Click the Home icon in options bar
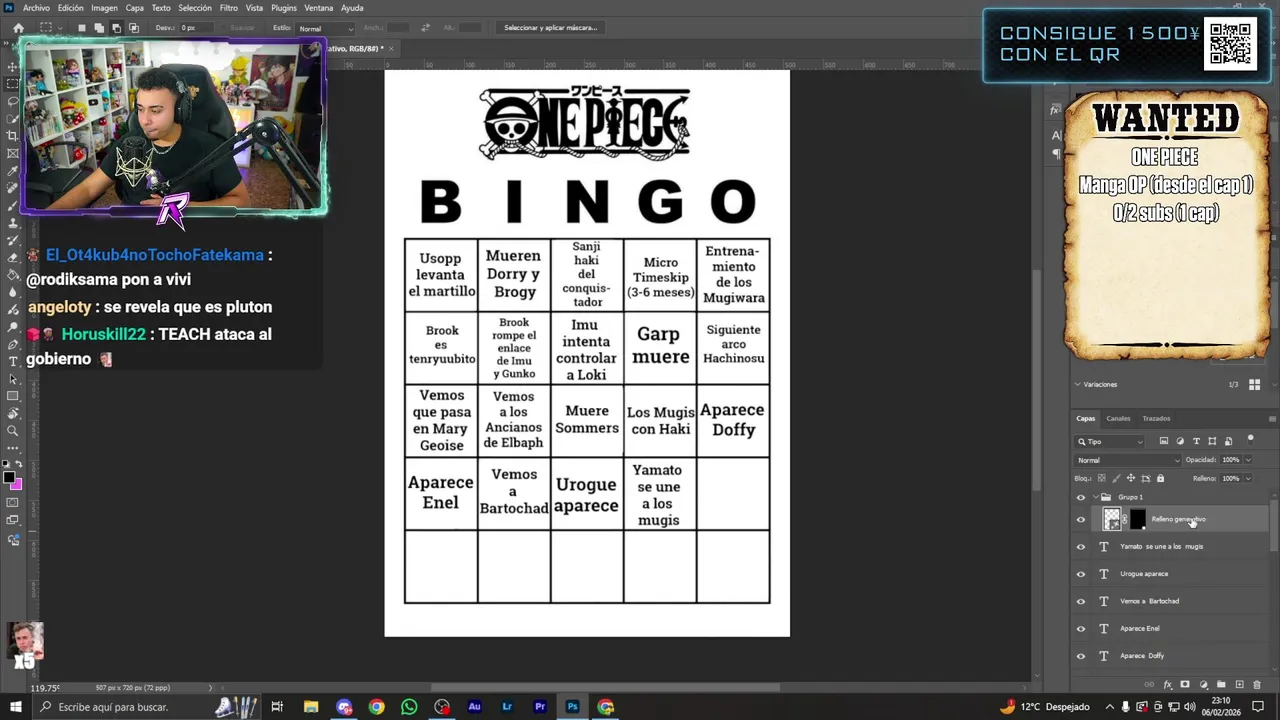 tap(18, 28)
